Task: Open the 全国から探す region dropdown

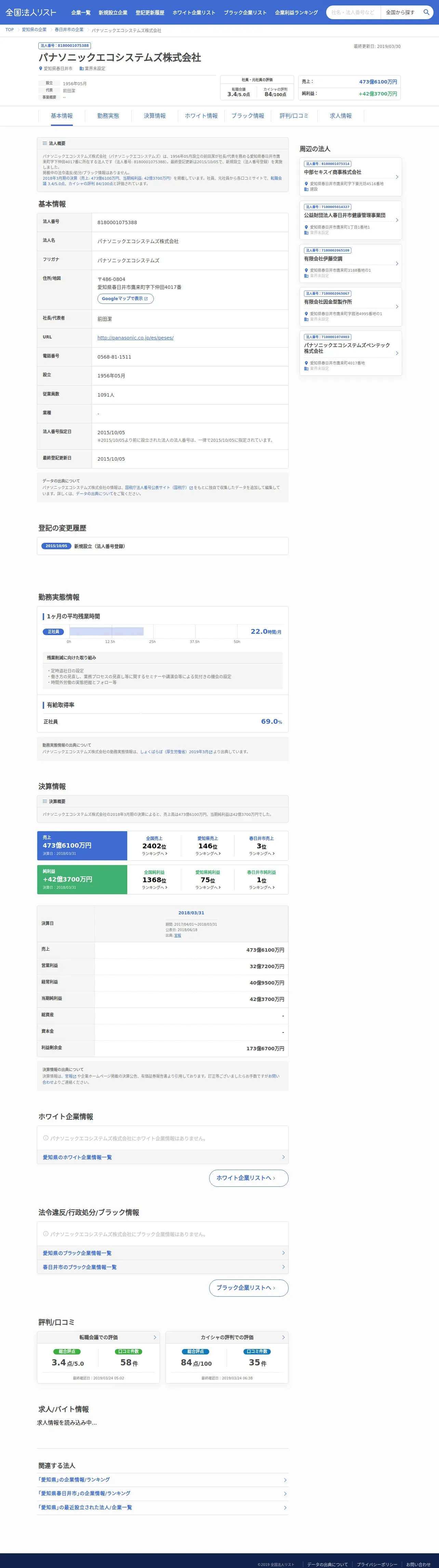Action: point(400,12)
